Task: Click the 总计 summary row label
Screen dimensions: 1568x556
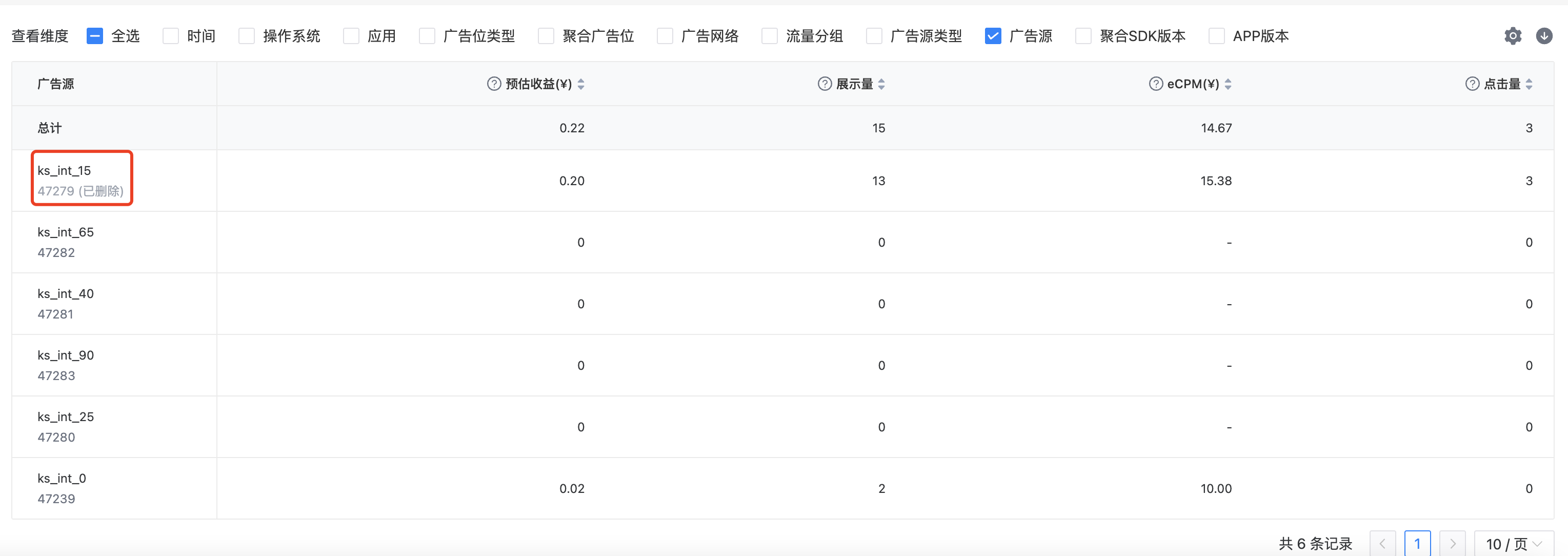Action: coord(49,128)
